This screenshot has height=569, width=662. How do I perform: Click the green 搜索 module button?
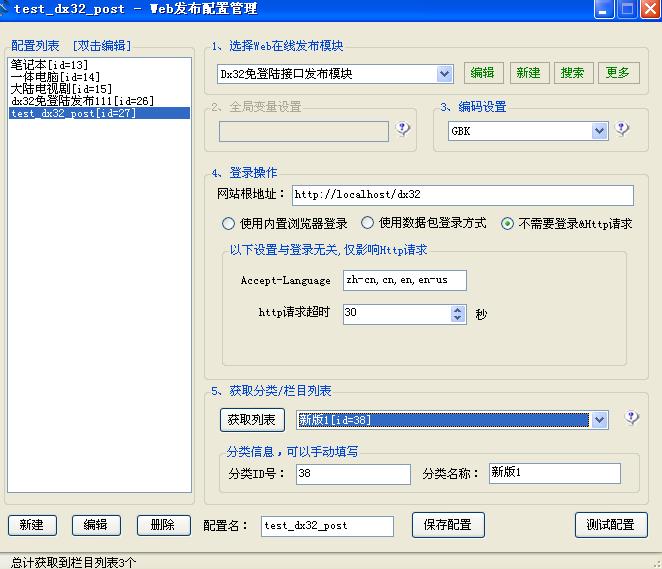[x=573, y=73]
